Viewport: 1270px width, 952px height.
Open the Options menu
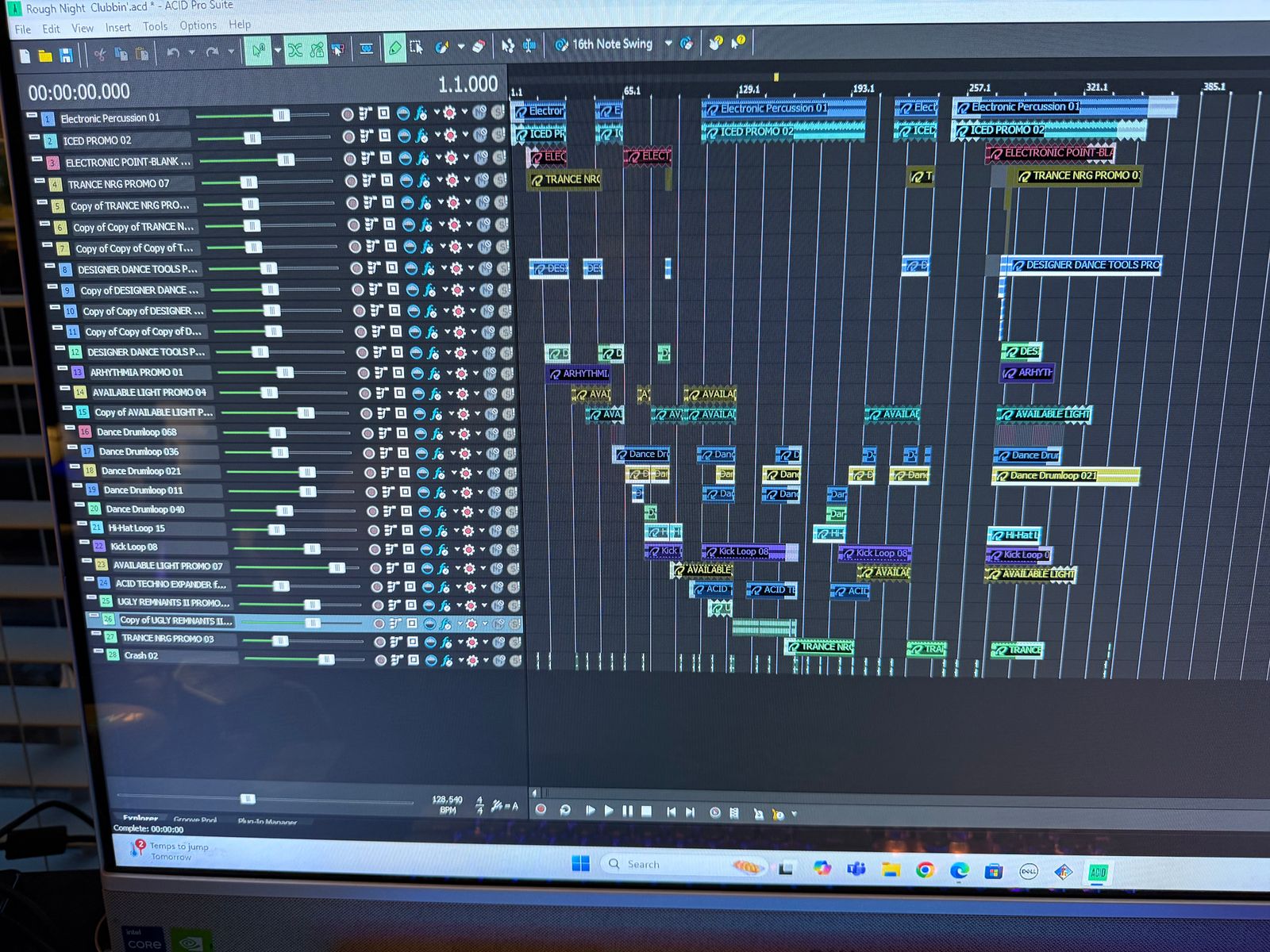tap(198, 25)
